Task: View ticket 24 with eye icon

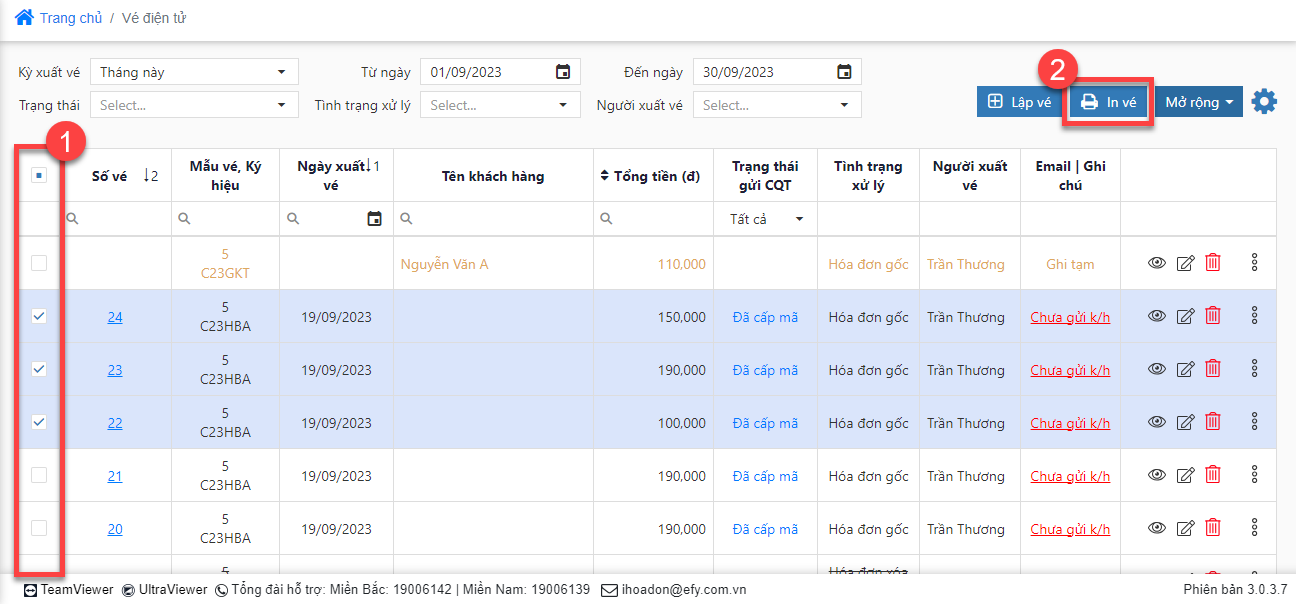Action: tap(1157, 316)
